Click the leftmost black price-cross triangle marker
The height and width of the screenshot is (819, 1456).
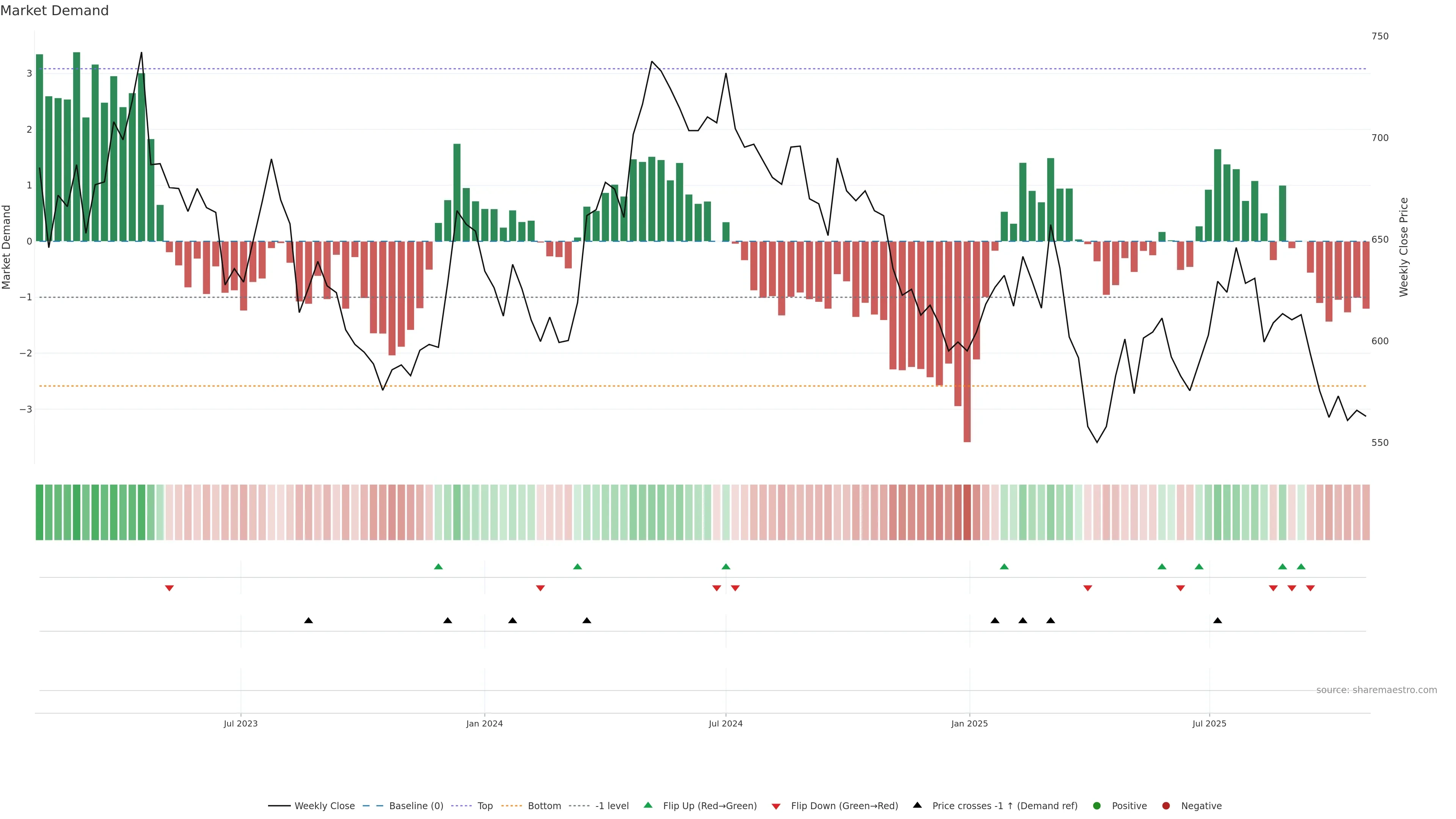pyautogui.click(x=309, y=621)
